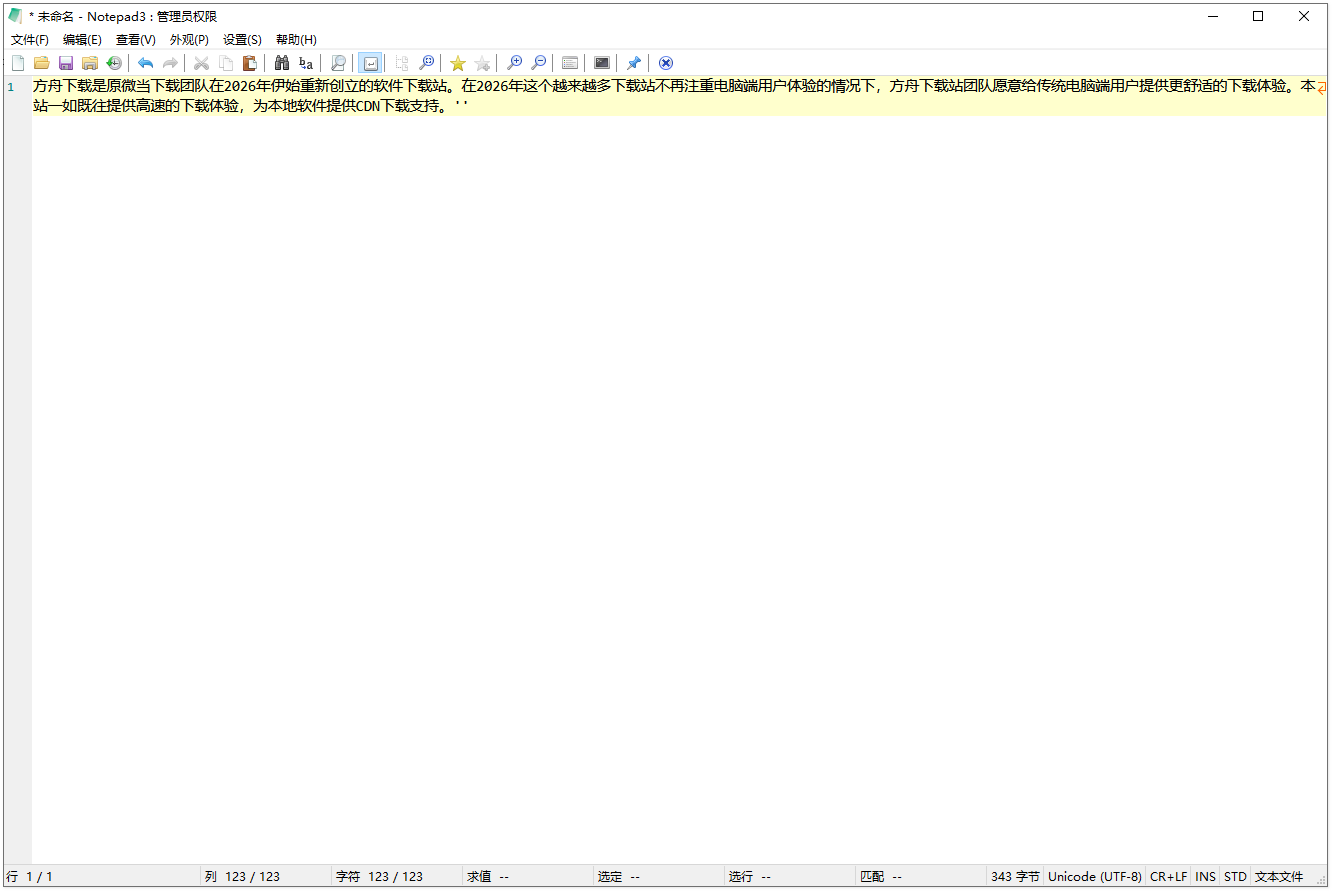Viewport: 1332px width, 891px height.
Task: Open the Replace dialog
Action: tap(305, 62)
